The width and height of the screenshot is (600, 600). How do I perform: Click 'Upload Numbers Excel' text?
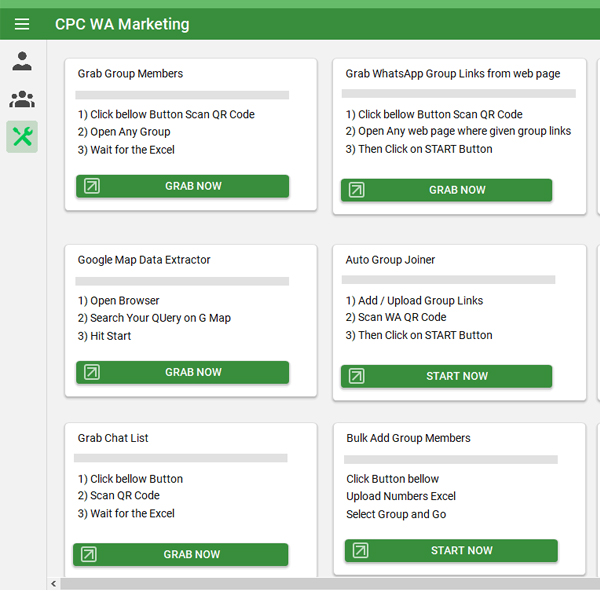click(x=401, y=496)
